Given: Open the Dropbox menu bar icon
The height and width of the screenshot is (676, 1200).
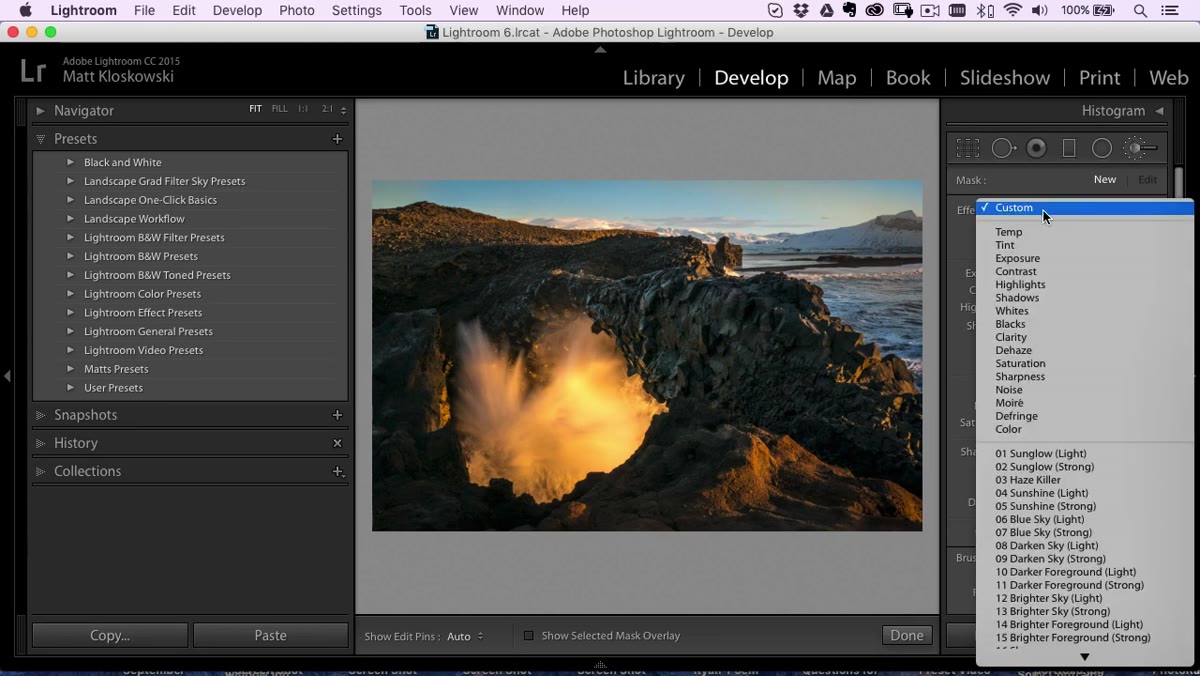Looking at the screenshot, I should (801, 10).
